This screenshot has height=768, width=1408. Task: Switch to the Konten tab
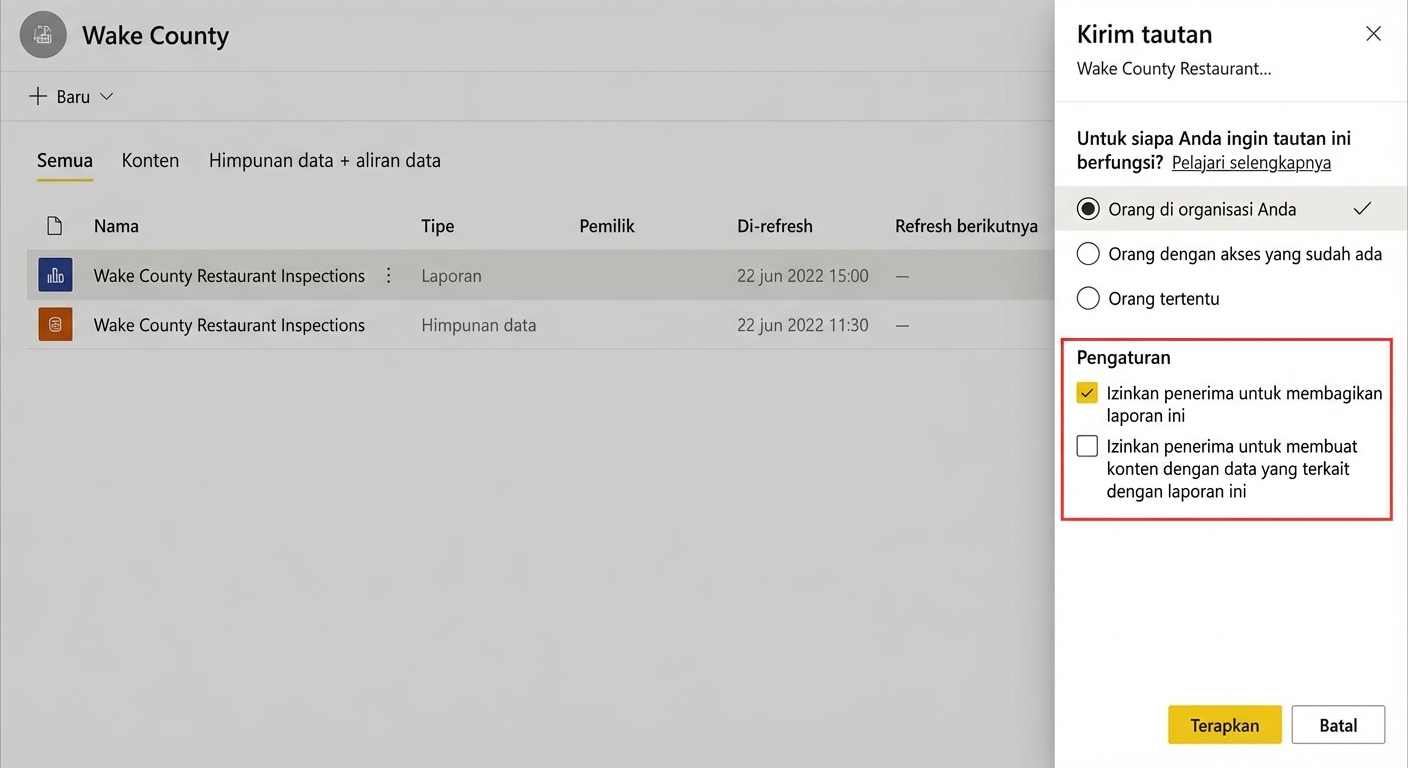[x=150, y=160]
